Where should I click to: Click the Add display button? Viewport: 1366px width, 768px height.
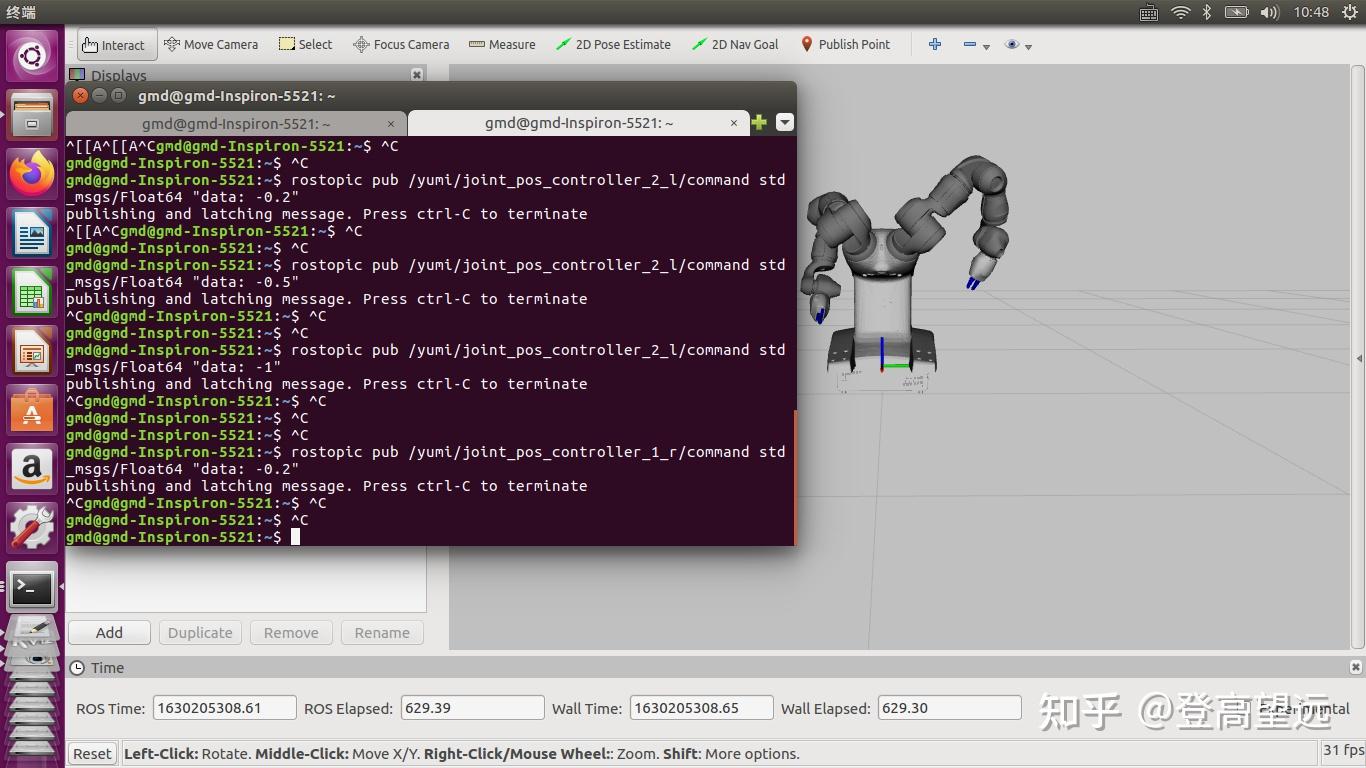[109, 632]
